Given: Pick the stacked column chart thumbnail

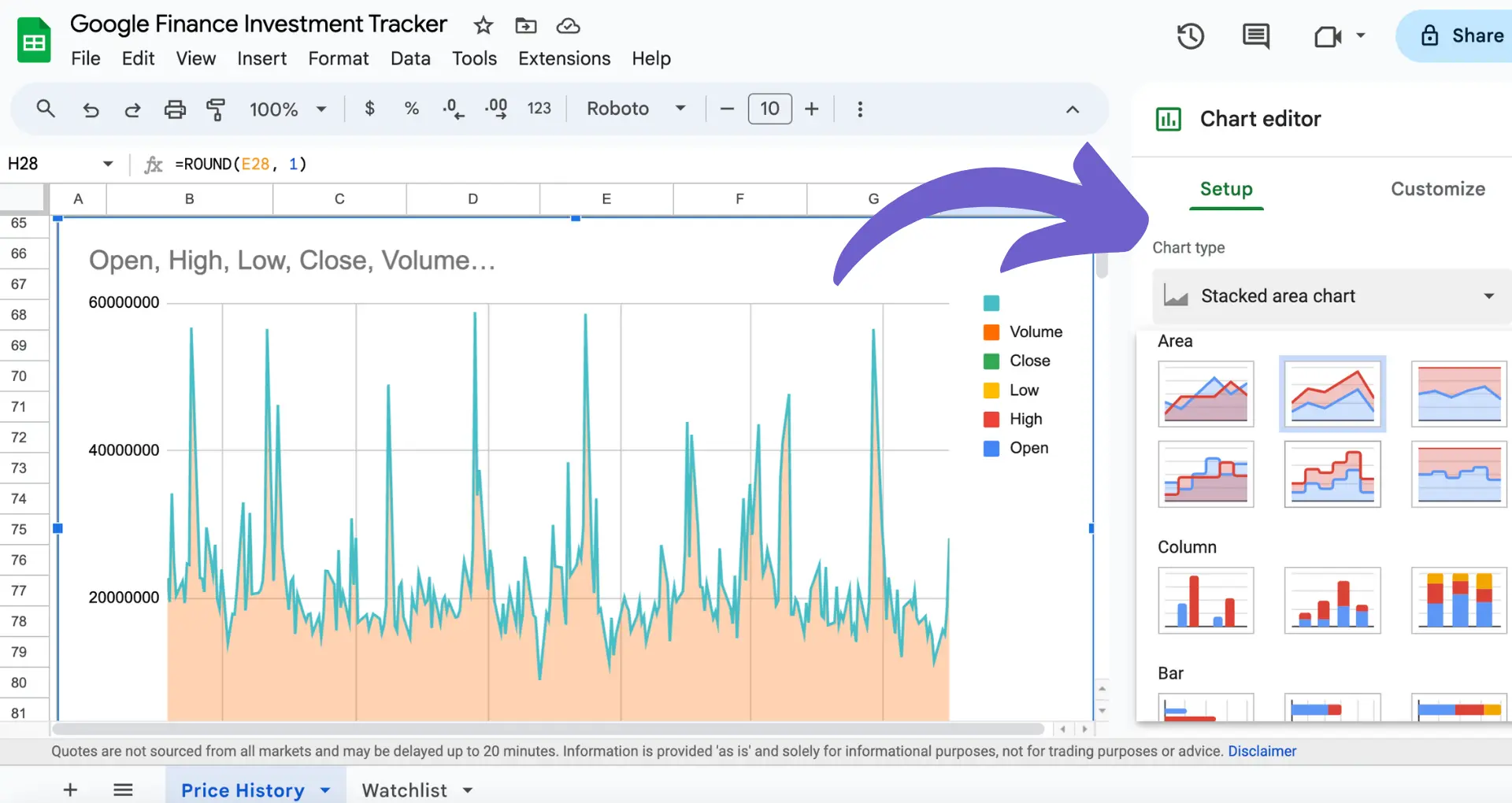Looking at the screenshot, I should pyautogui.click(x=1332, y=600).
